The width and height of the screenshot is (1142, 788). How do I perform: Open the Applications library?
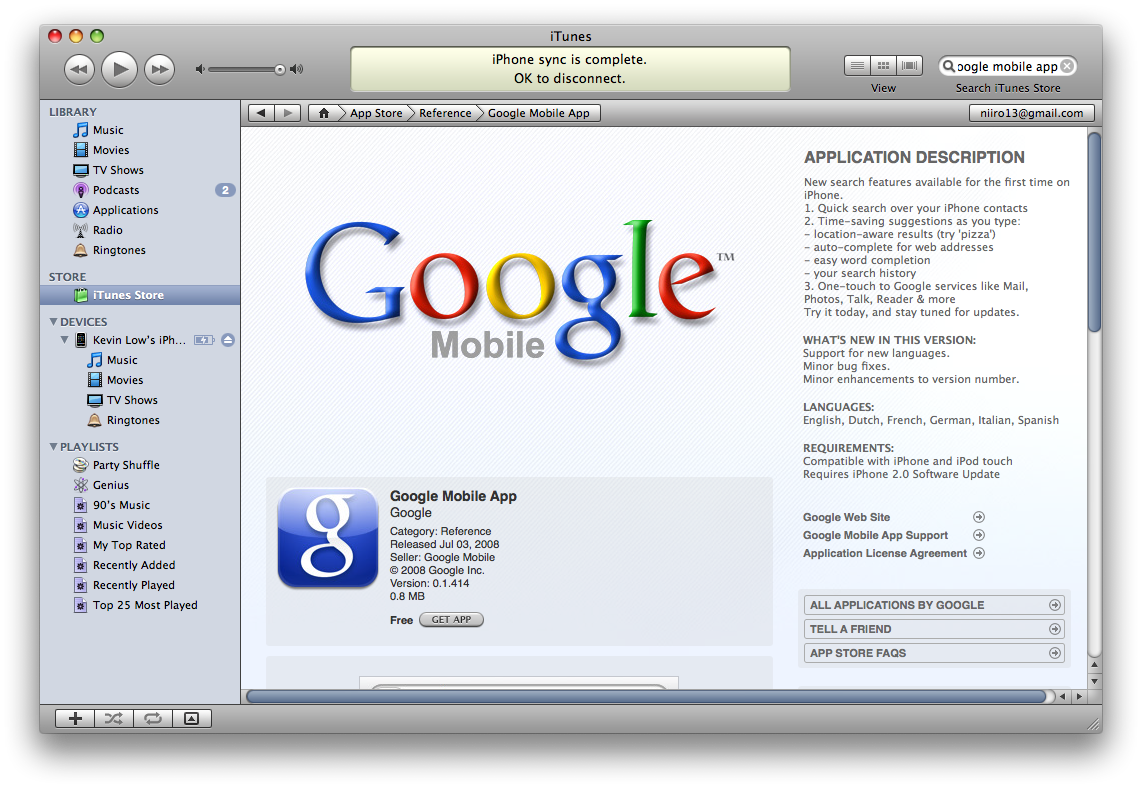(140, 210)
